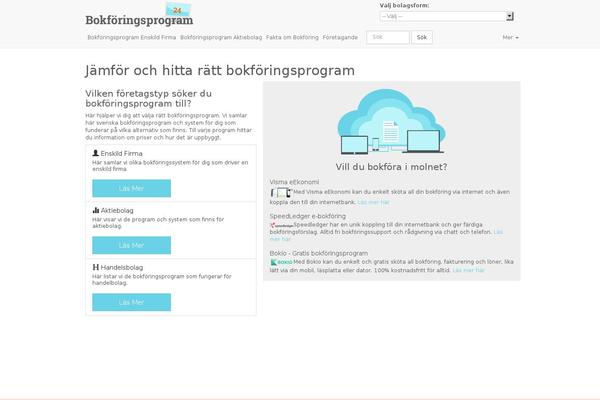This screenshot has width=600, height=400.
Task: Click the SpeedLedger e-bokföring heading
Action: pyautogui.click(x=308, y=216)
